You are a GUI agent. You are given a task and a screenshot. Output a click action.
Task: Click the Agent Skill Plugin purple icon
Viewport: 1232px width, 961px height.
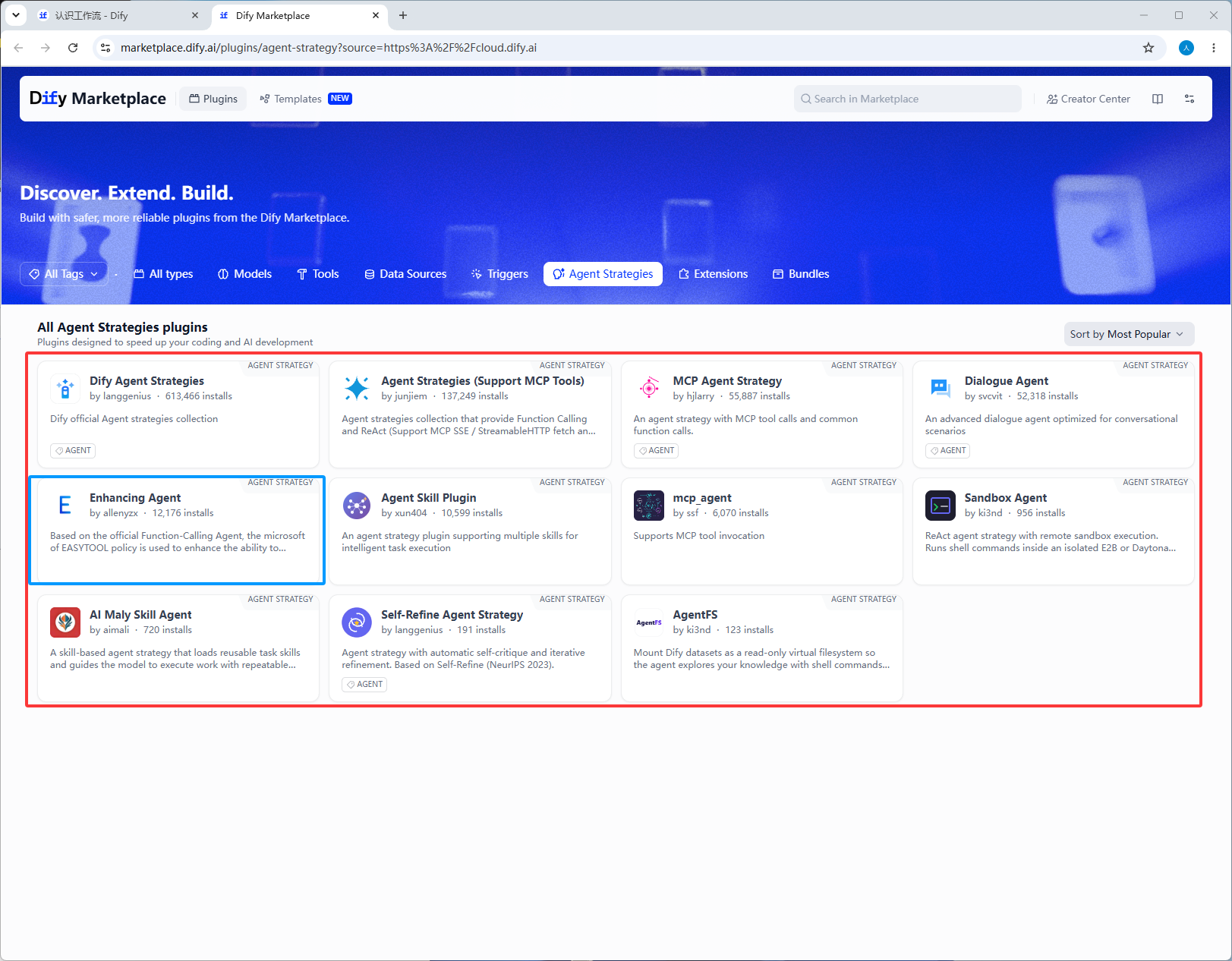(x=357, y=506)
